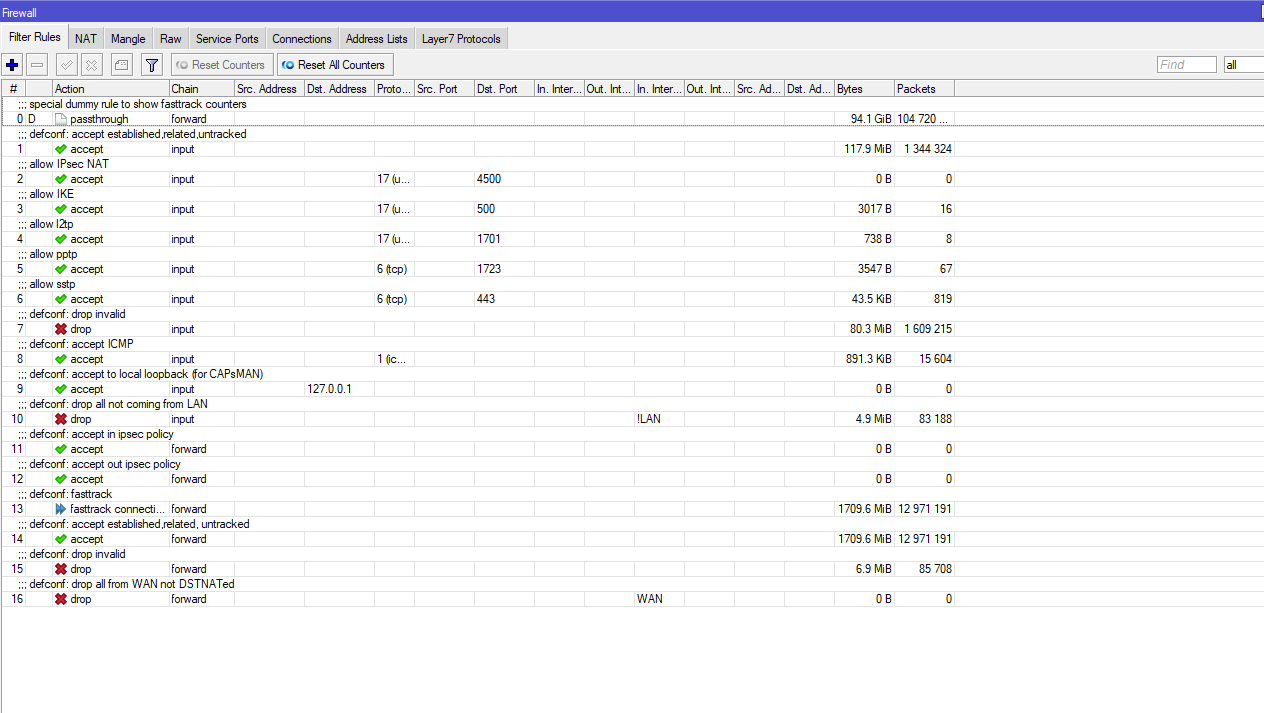
Task: Click the fasttrack icon on rule 13
Action: tap(60, 508)
